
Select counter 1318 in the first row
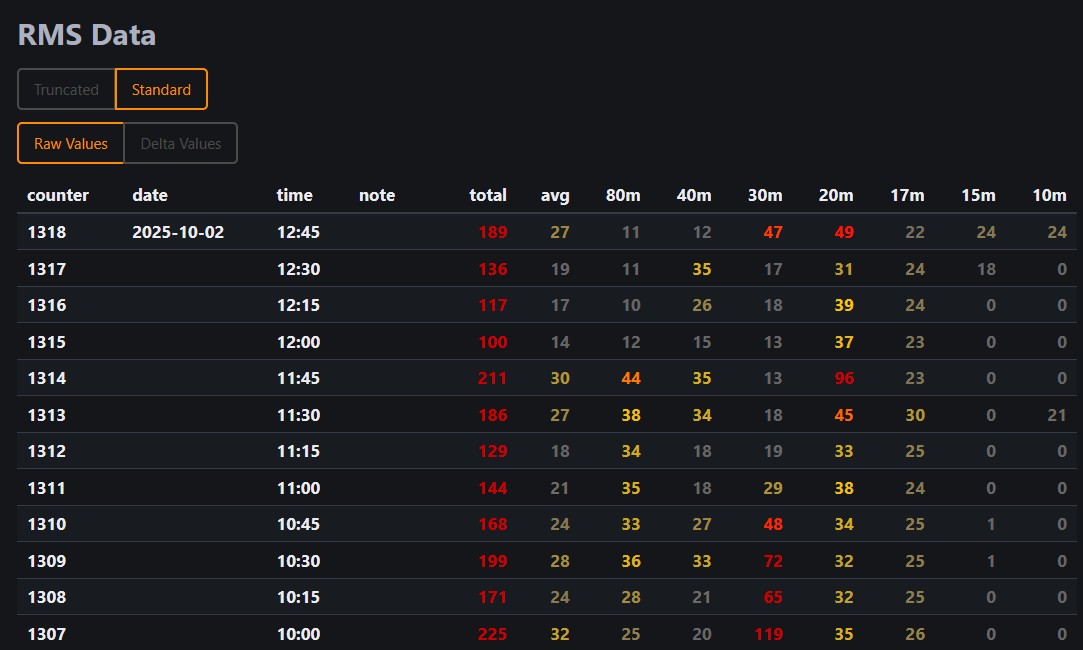(x=47, y=232)
